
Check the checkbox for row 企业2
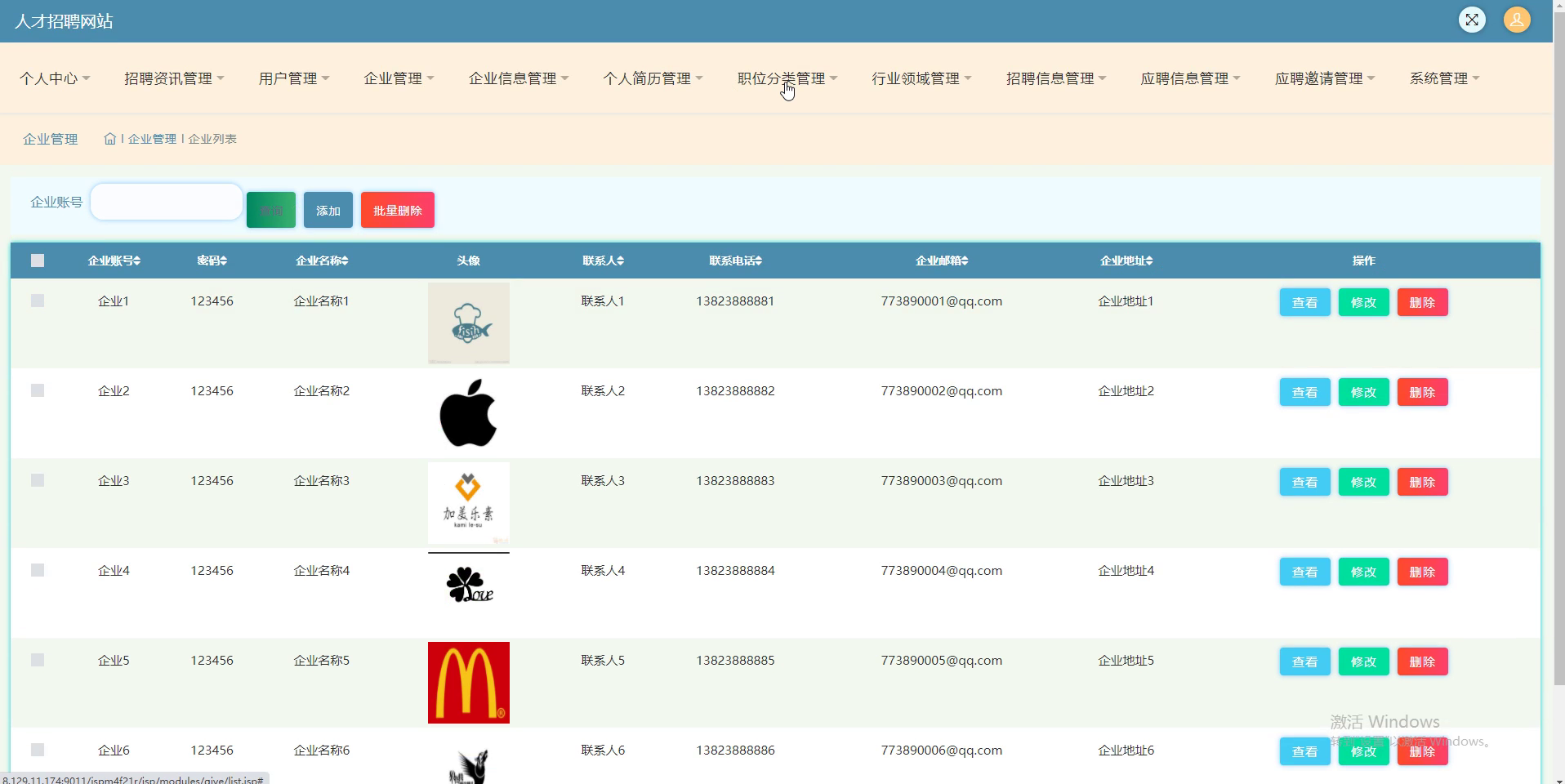(38, 390)
